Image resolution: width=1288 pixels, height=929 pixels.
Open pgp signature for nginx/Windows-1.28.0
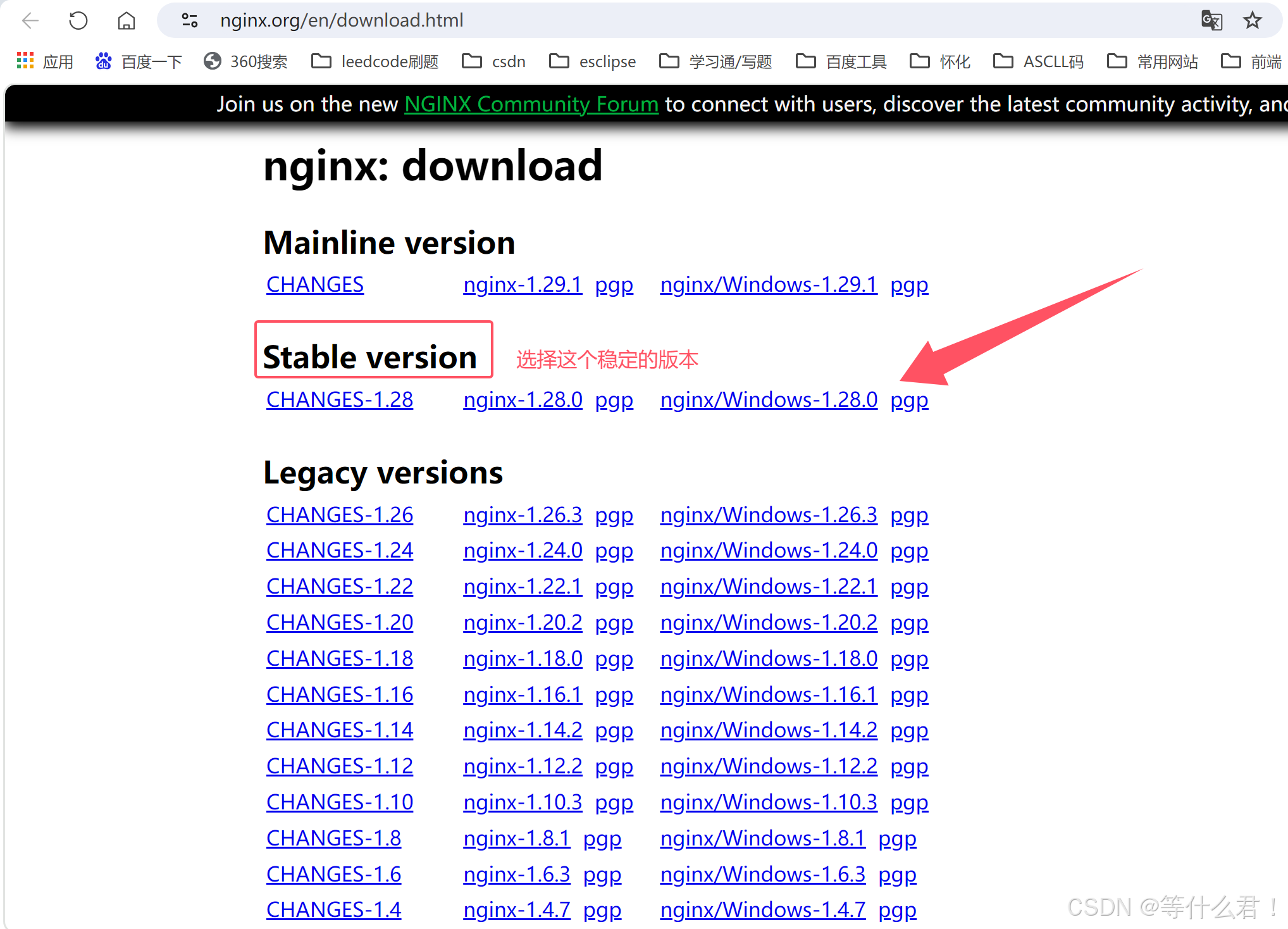909,401
